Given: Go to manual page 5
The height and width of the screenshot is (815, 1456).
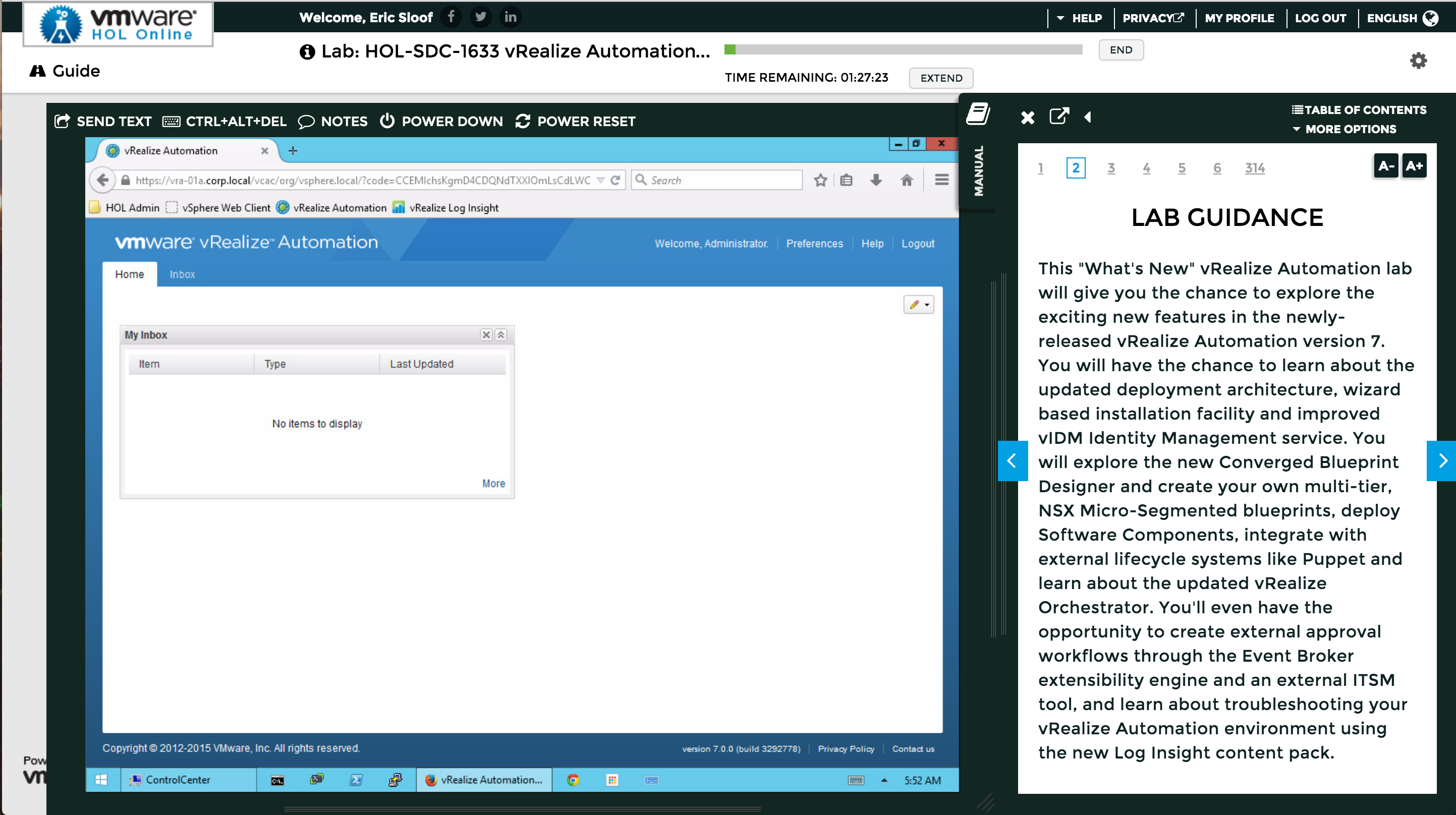Looking at the screenshot, I should click(1182, 168).
